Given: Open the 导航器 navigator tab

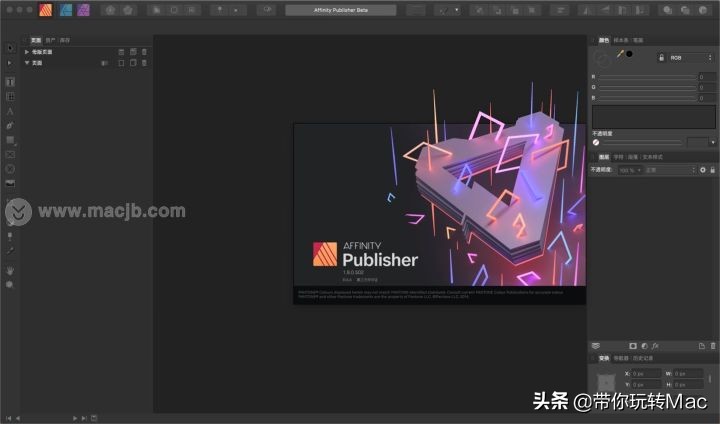Looking at the screenshot, I should [621, 358].
